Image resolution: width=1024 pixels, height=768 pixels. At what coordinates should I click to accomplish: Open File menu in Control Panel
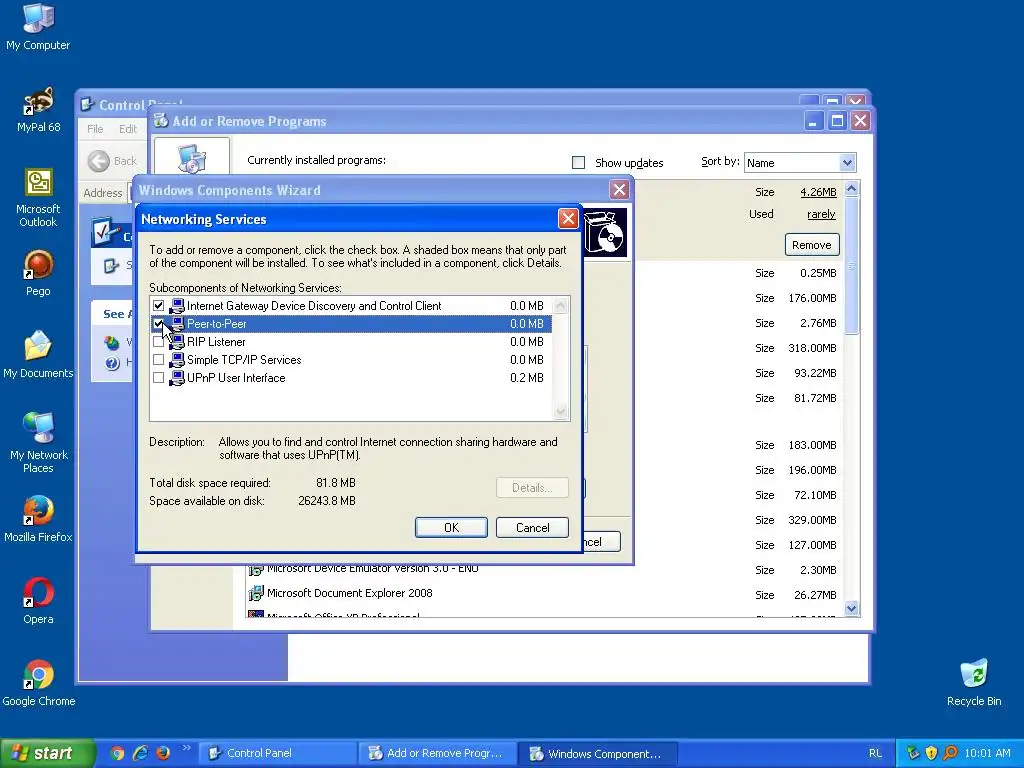pos(95,129)
